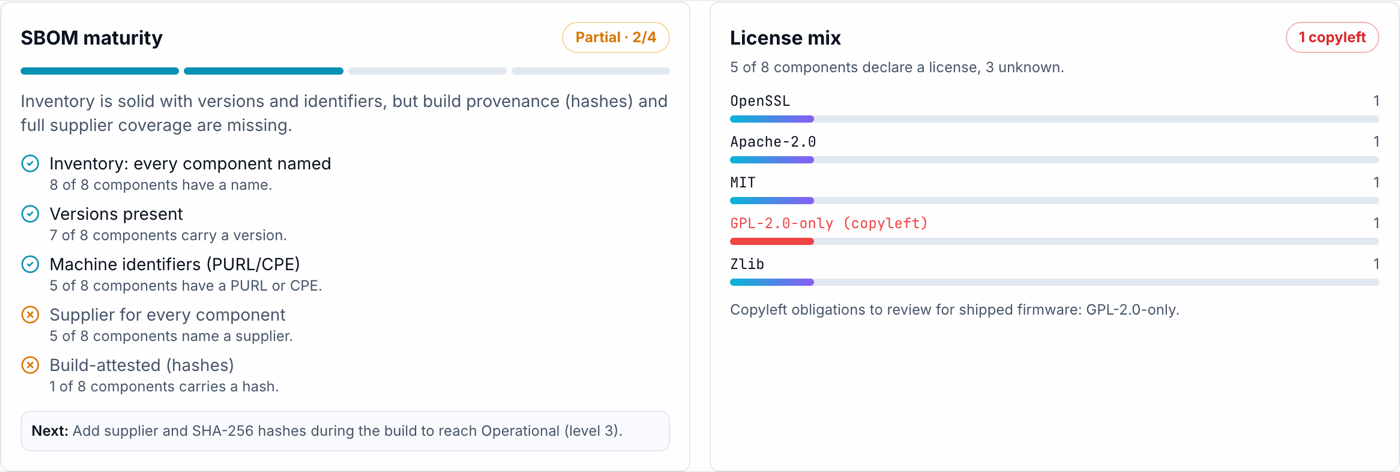The width and height of the screenshot is (1400, 472).
Task: Click the MIT license bar
Action: tap(1055, 201)
